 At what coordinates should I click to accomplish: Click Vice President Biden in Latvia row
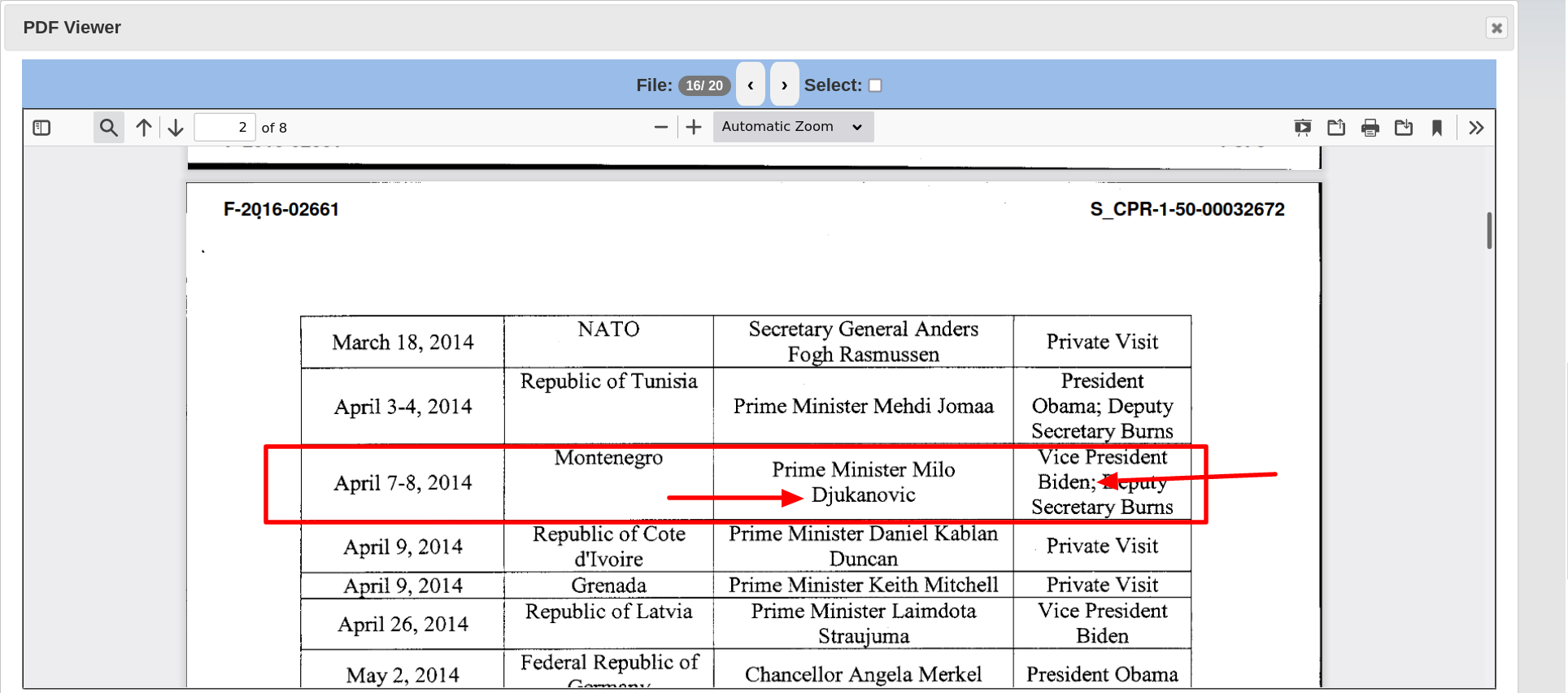coord(1102,624)
